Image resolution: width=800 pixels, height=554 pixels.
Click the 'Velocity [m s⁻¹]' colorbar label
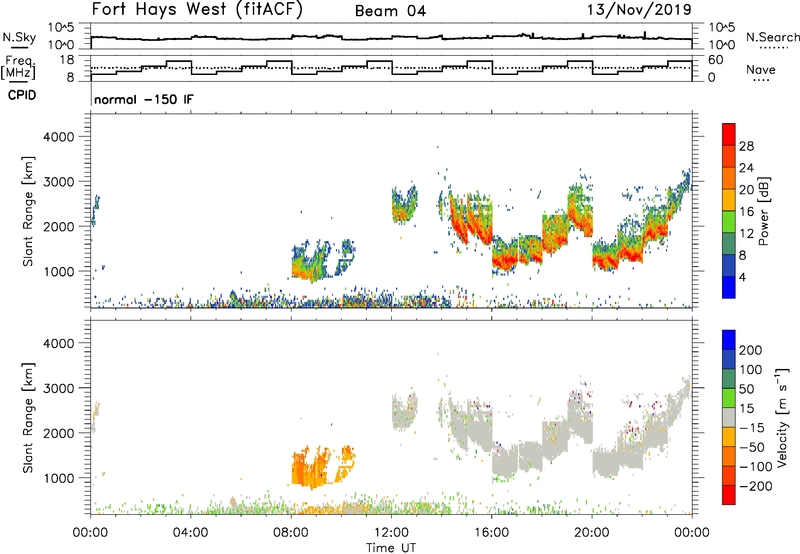click(783, 417)
